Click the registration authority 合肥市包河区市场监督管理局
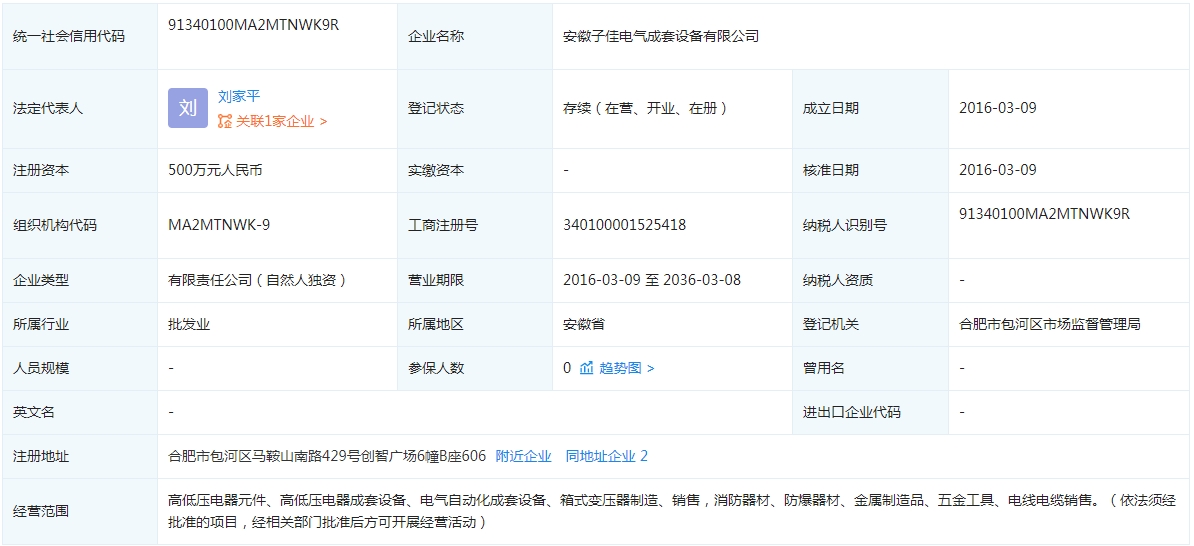 point(1049,324)
